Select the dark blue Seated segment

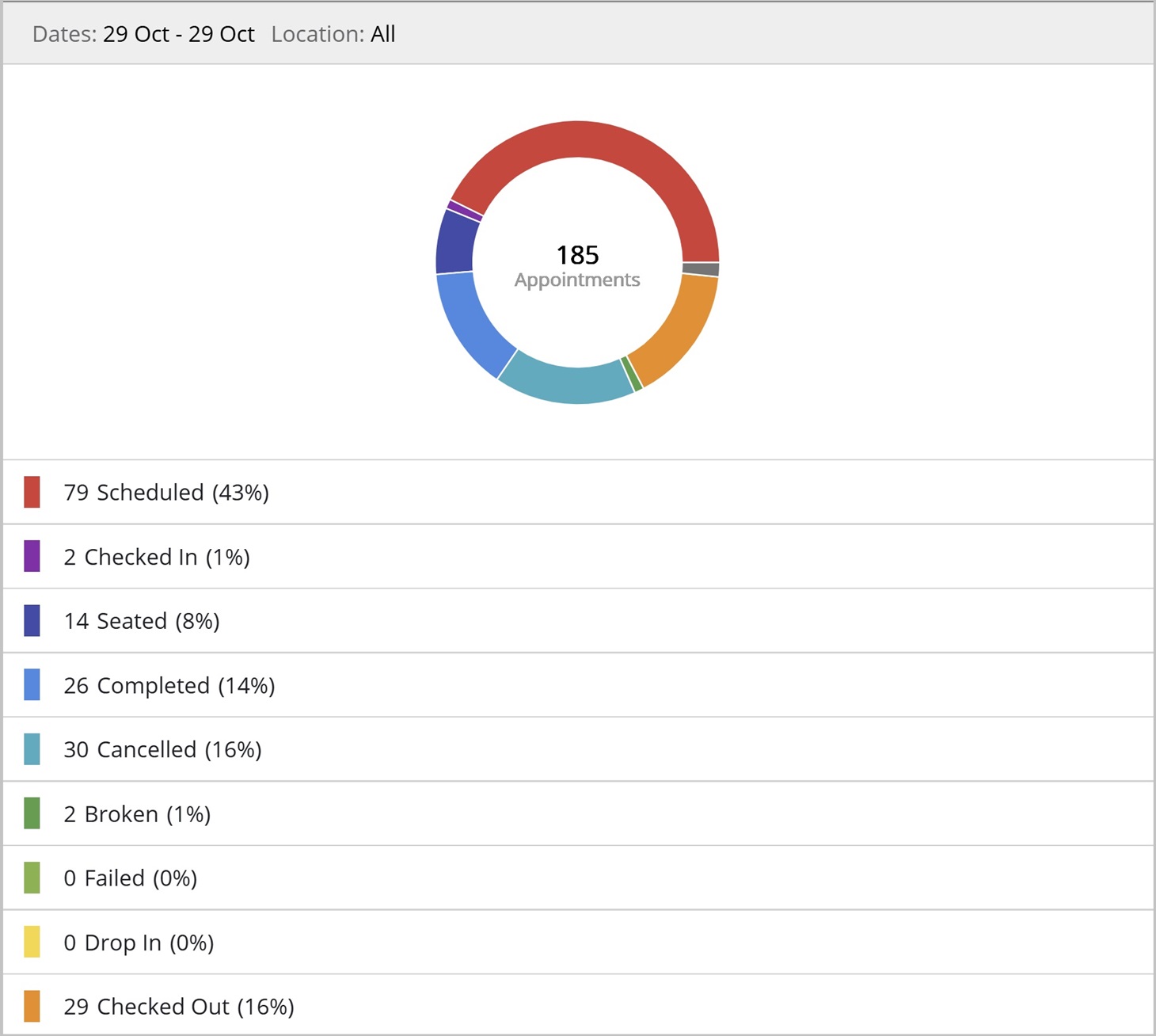coord(455,238)
